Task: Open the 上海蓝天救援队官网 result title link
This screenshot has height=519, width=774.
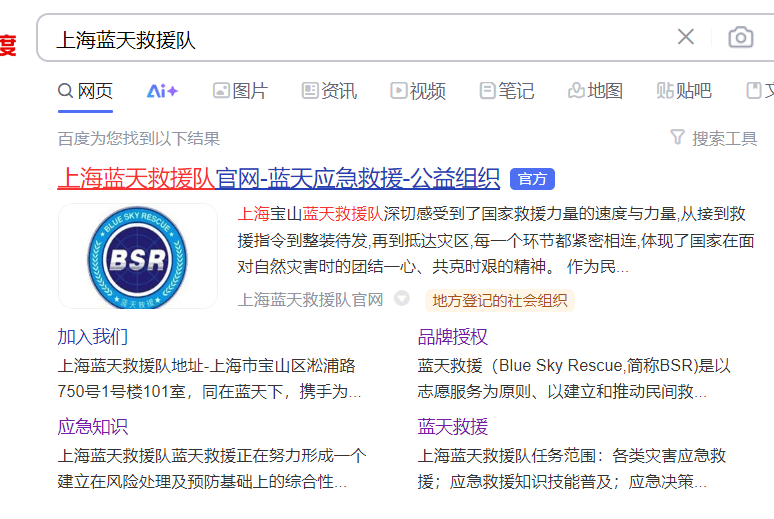Action: coord(278,178)
